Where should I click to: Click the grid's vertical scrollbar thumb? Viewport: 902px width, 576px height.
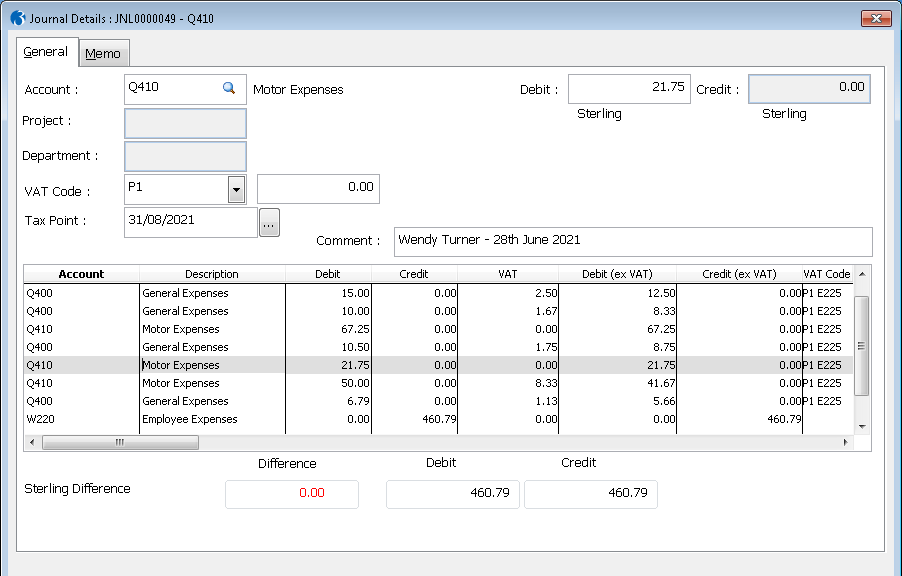click(862, 346)
